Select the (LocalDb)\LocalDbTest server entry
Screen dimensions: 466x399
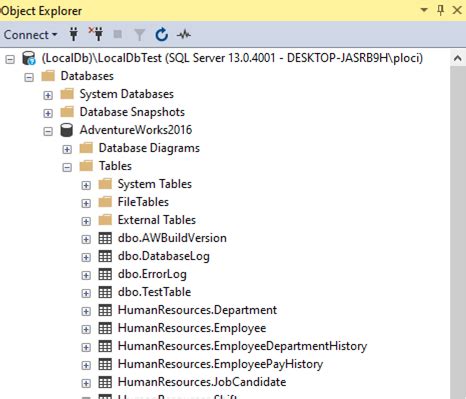232,58
